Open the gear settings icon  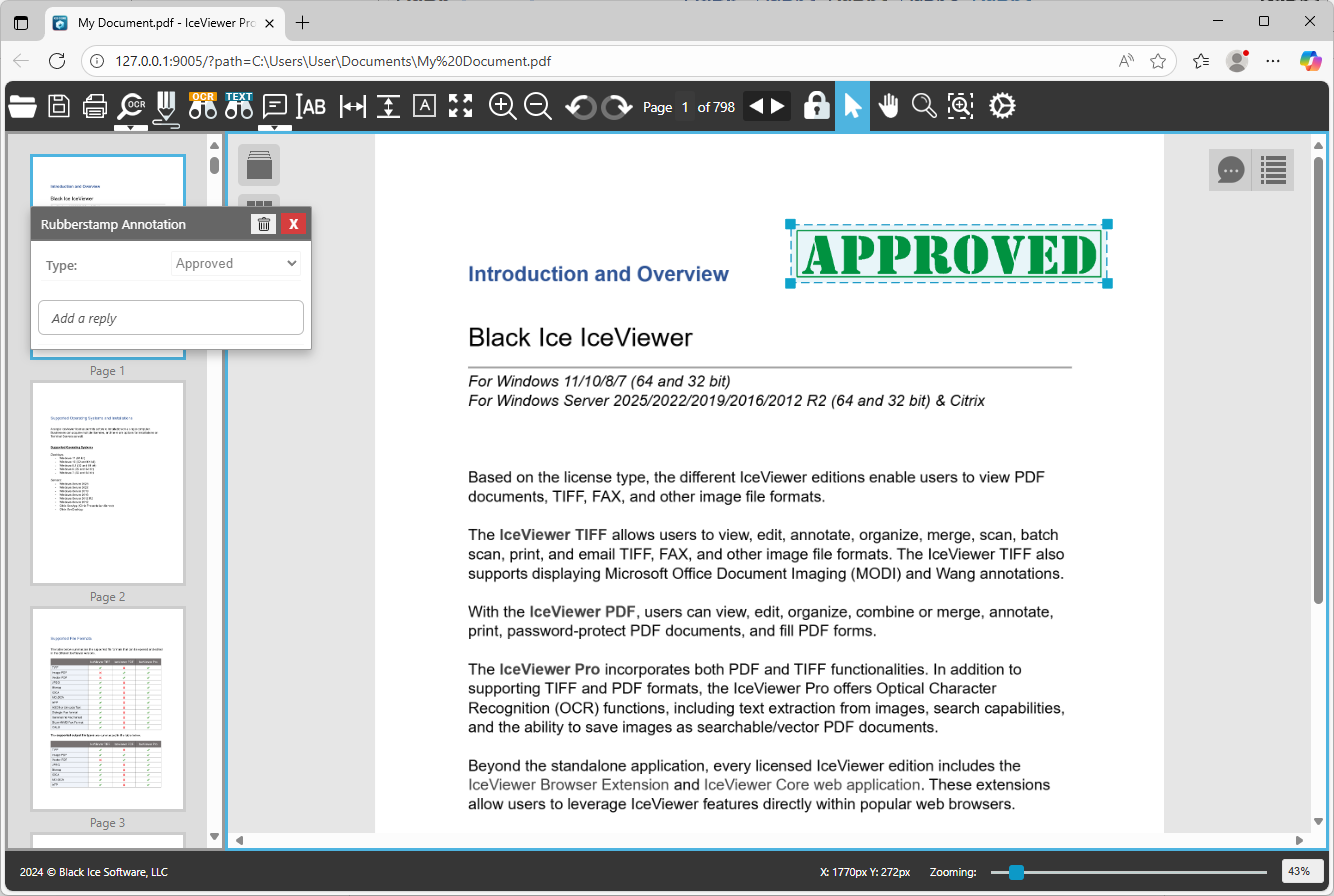1002,106
